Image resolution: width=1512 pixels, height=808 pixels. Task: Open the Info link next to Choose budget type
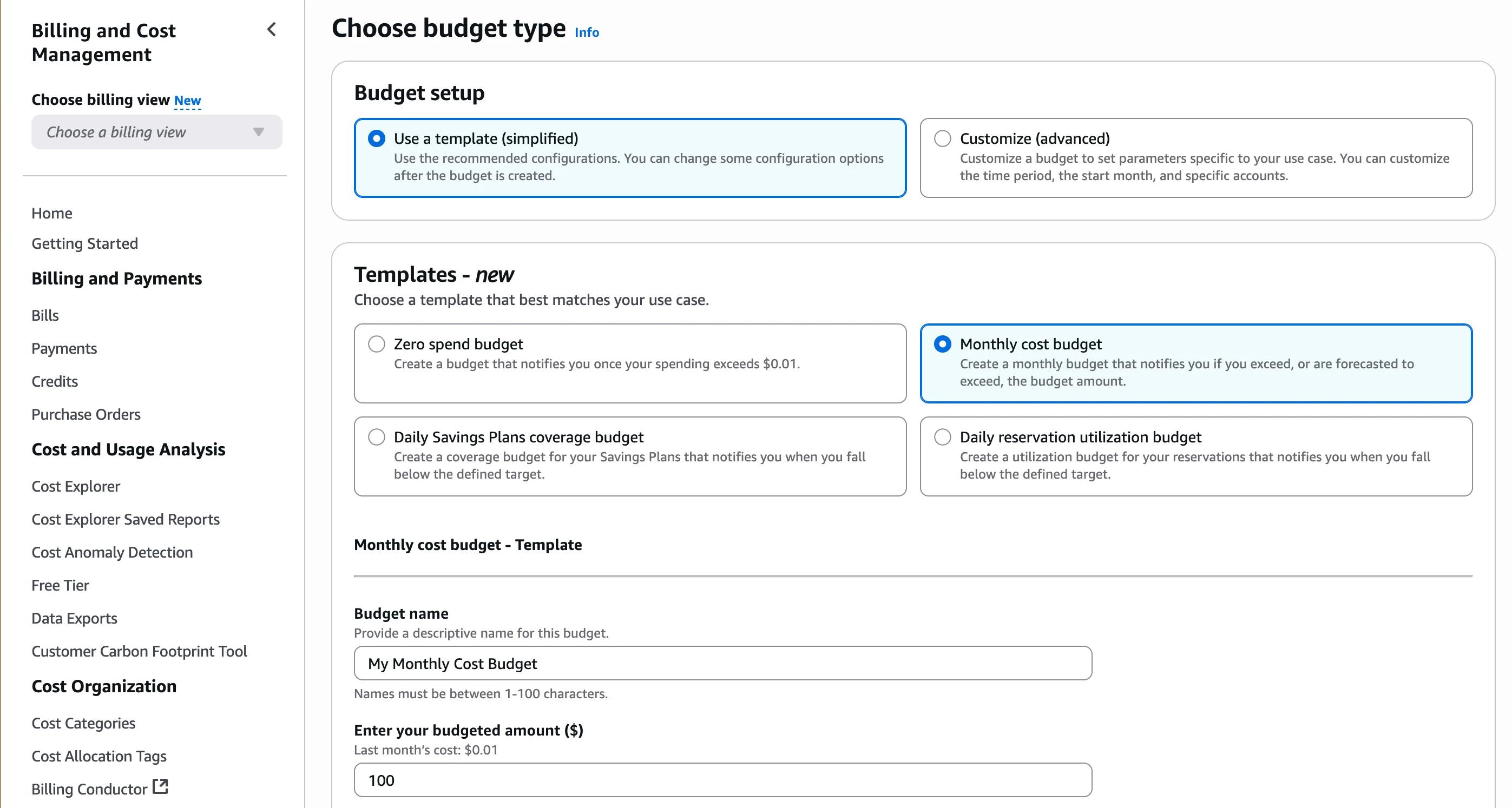(587, 32)
